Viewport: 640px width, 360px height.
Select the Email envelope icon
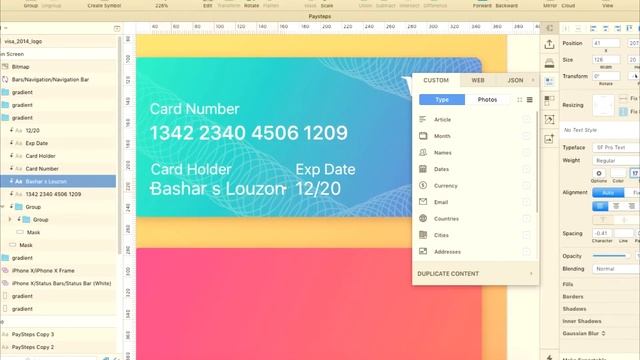(x=423, y=202)
